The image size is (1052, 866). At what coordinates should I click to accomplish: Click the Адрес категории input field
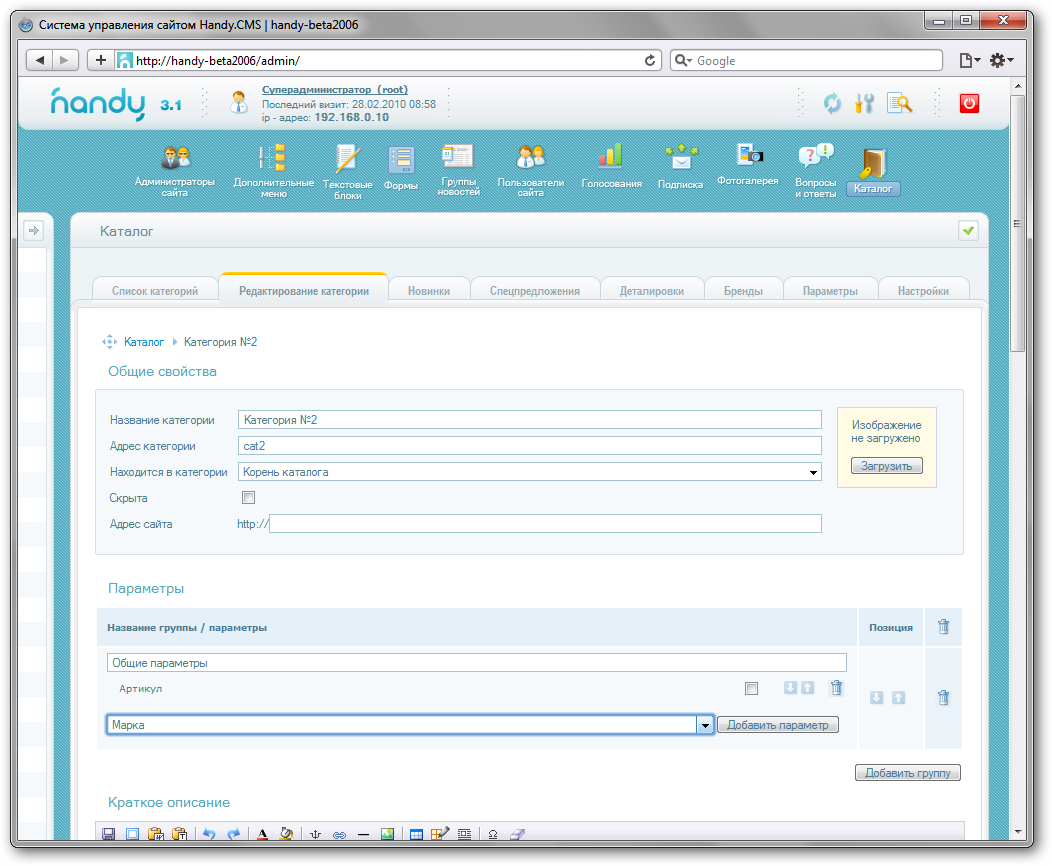[x=529, y=446]
